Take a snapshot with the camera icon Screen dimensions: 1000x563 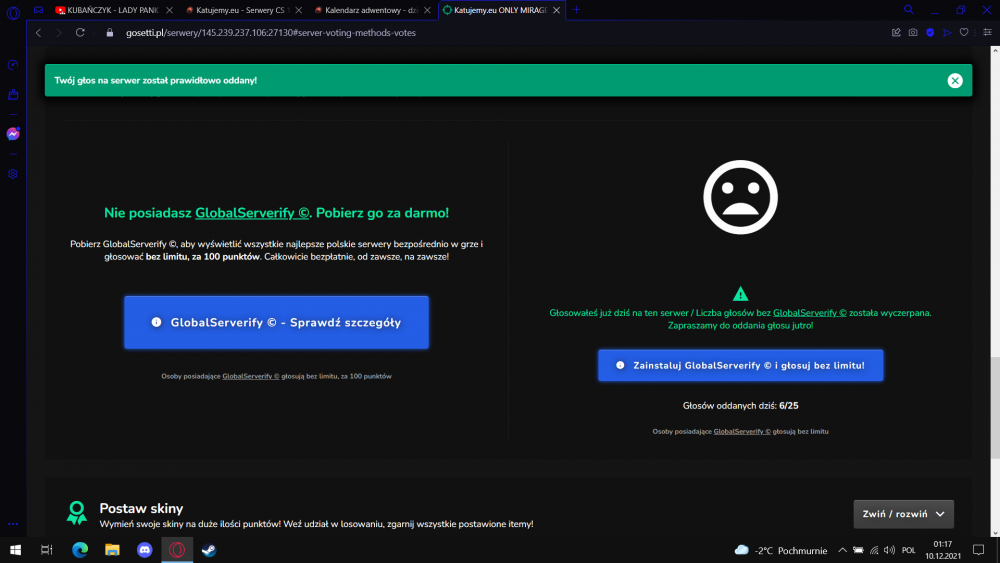tap(913, 33)
